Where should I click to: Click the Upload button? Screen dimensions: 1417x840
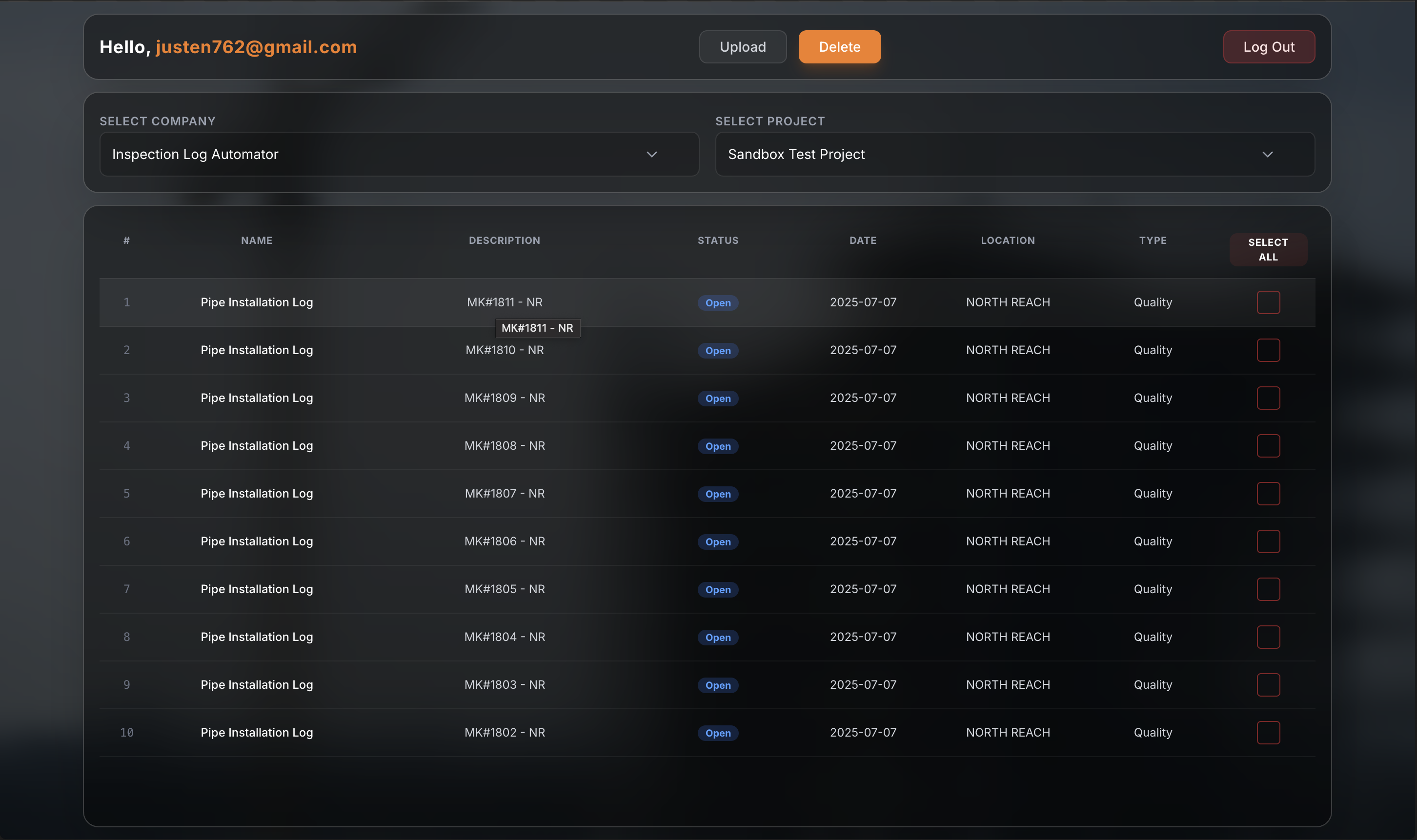click(x=743, y=47)
